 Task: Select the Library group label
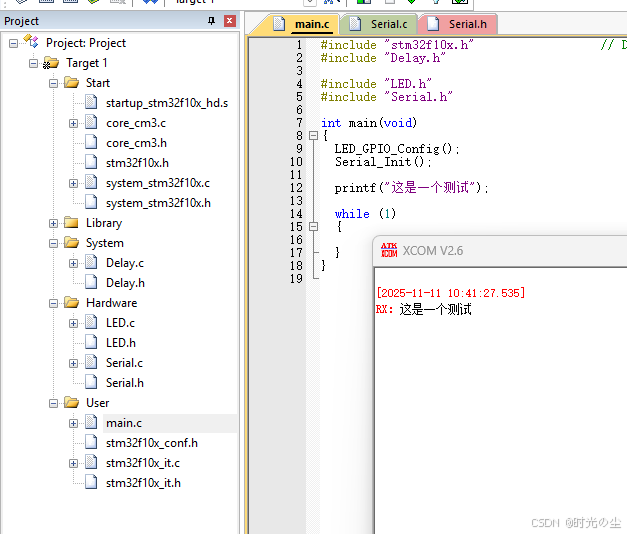(x=104, y=223)
